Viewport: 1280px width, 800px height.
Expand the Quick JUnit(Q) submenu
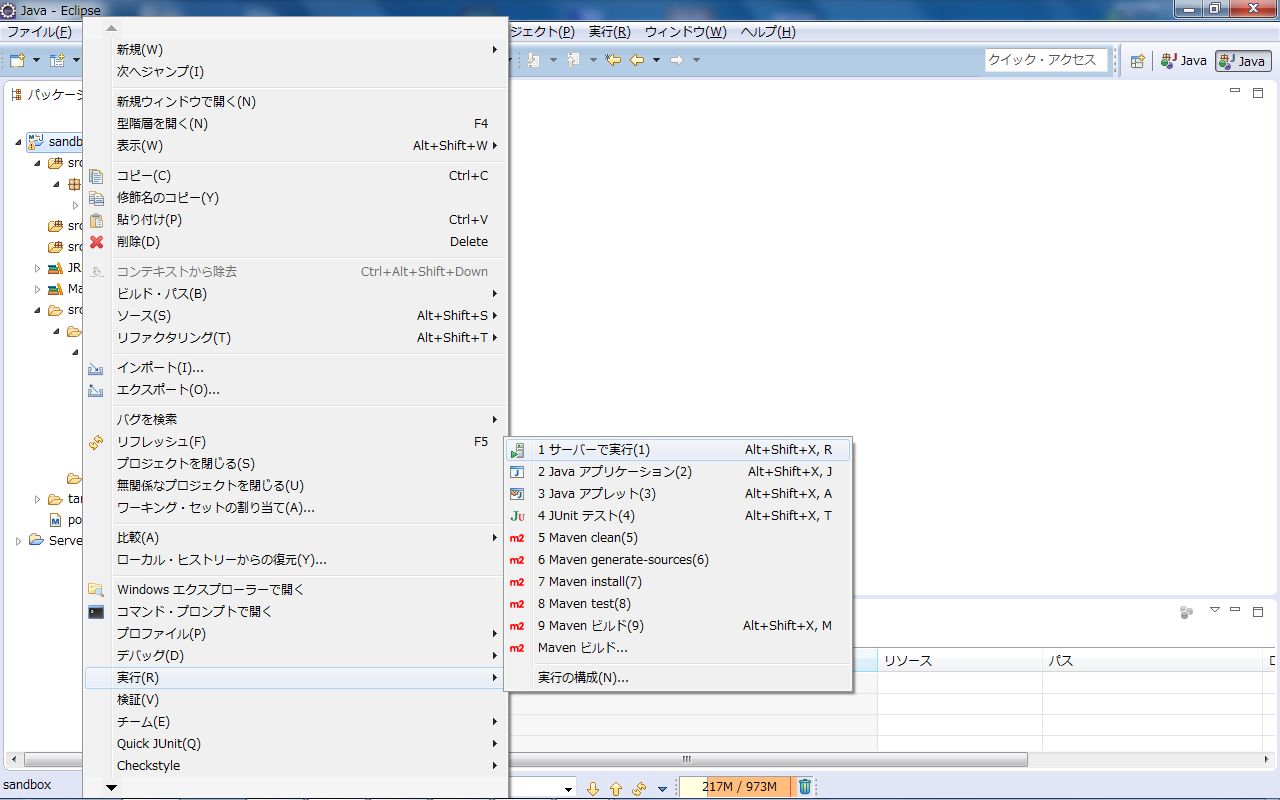296,744
